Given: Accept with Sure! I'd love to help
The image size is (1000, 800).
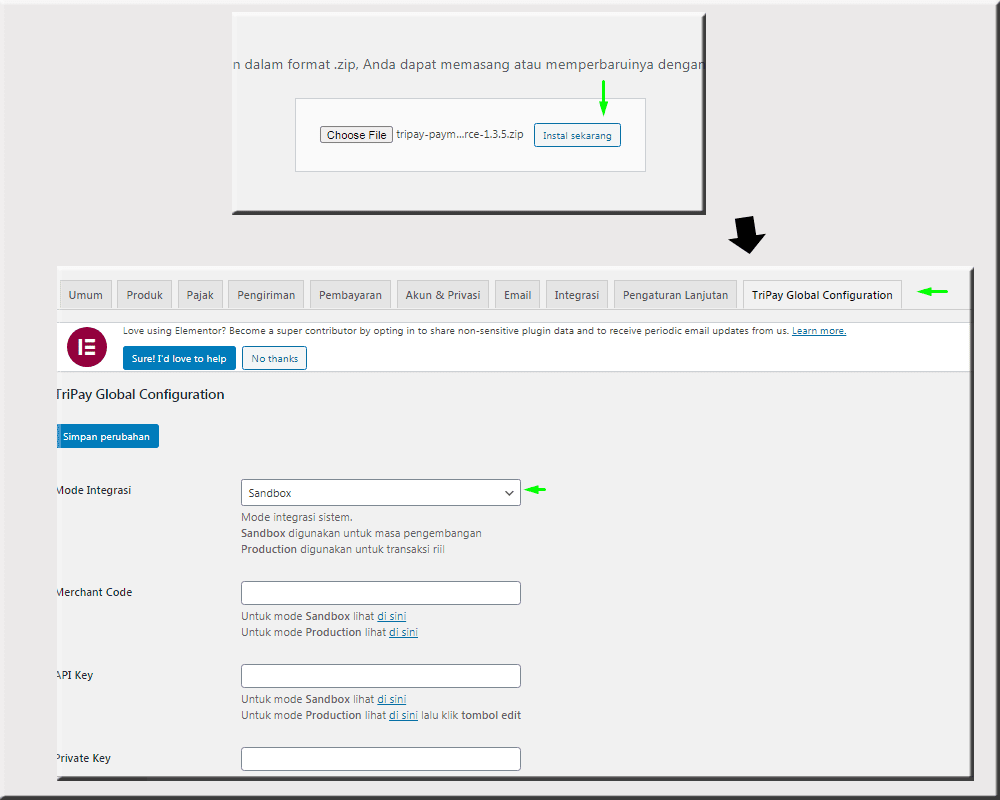Looking at the screenshot, I should 179,358.
